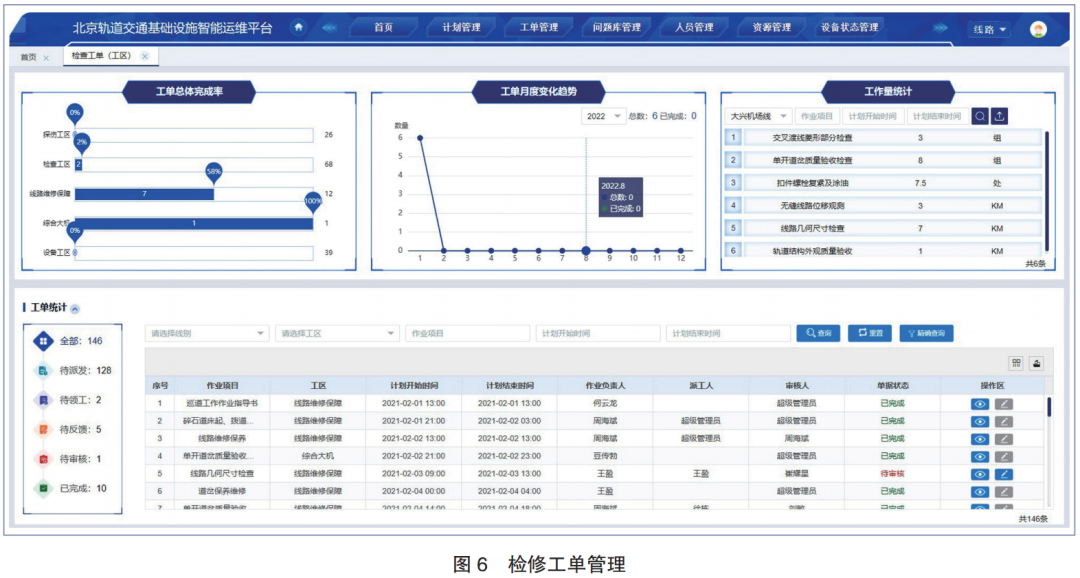Open the user avatar icon at top right
This screenshot has height=578, width=1080.
[x=1036, y=27]
